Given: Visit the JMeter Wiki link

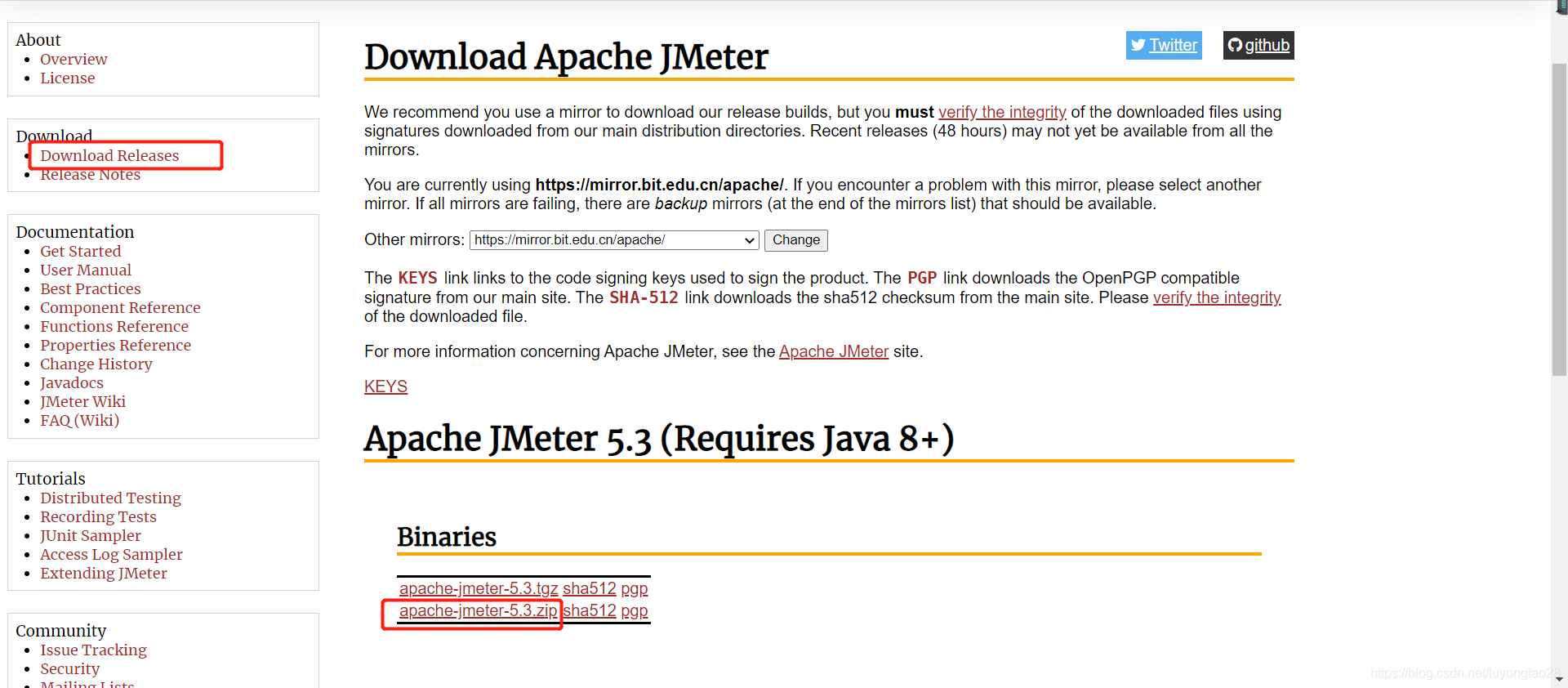Looking at the screenshot, I should click(83, 401).
